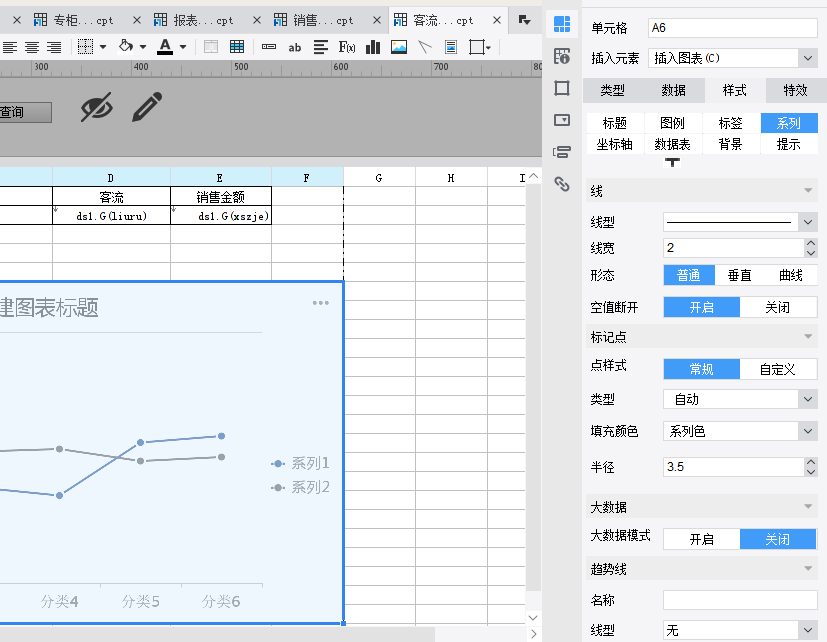Insert rich text with lines icon

320,47
